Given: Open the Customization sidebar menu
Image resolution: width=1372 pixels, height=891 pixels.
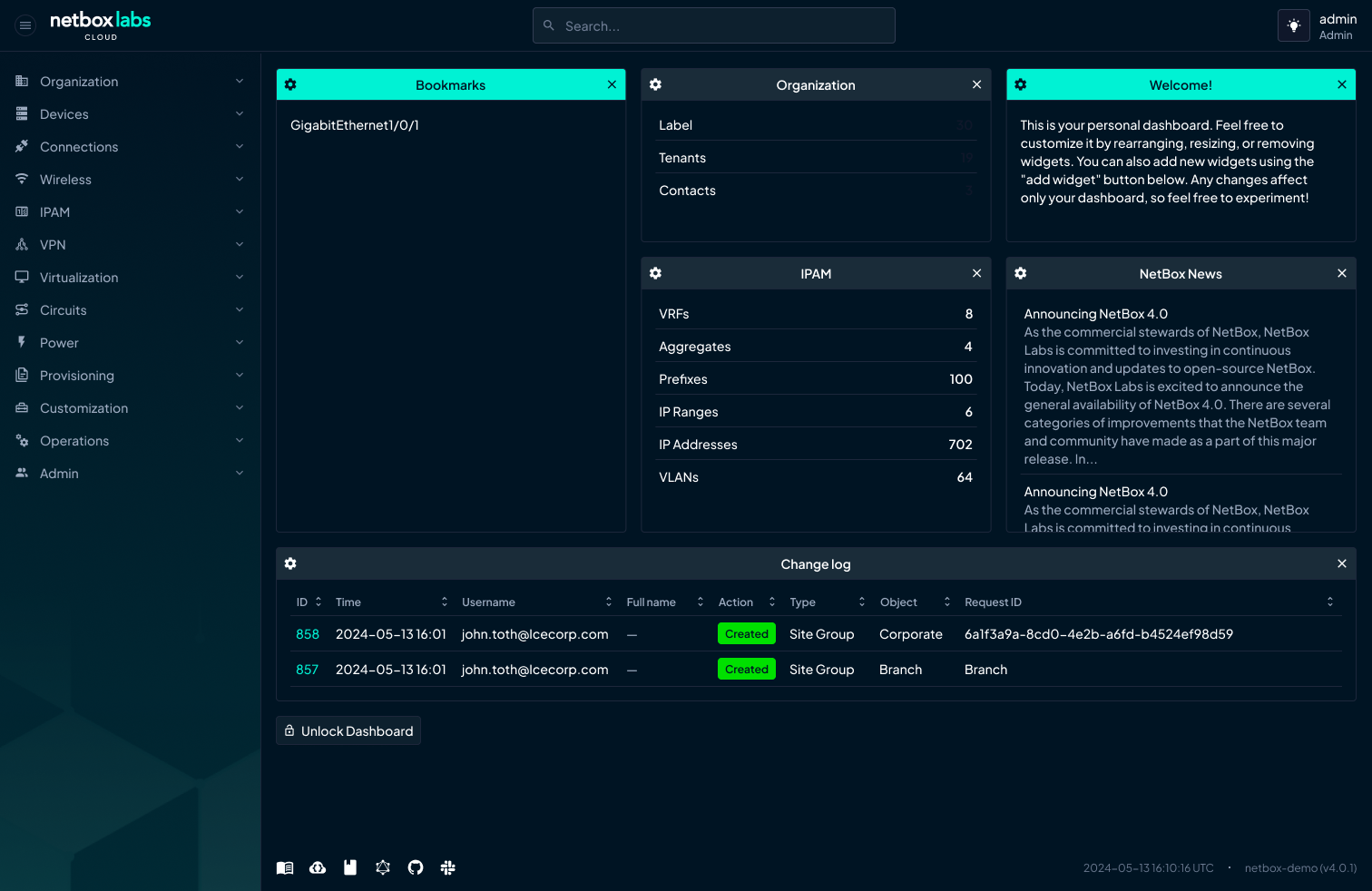Looking at the screenshot, I should click(x=131, y=408).
